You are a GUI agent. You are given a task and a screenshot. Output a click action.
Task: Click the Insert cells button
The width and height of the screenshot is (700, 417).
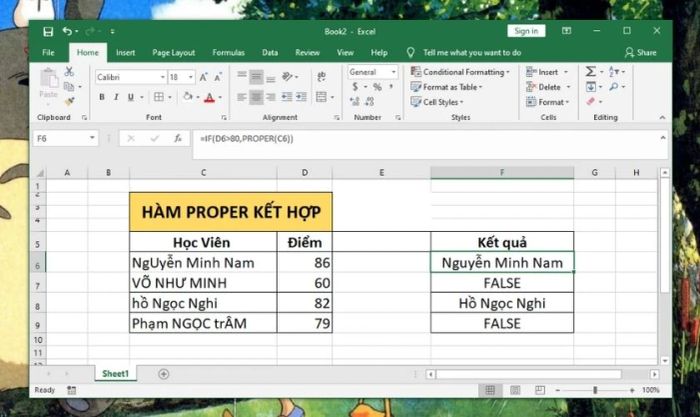pos(547,72)
